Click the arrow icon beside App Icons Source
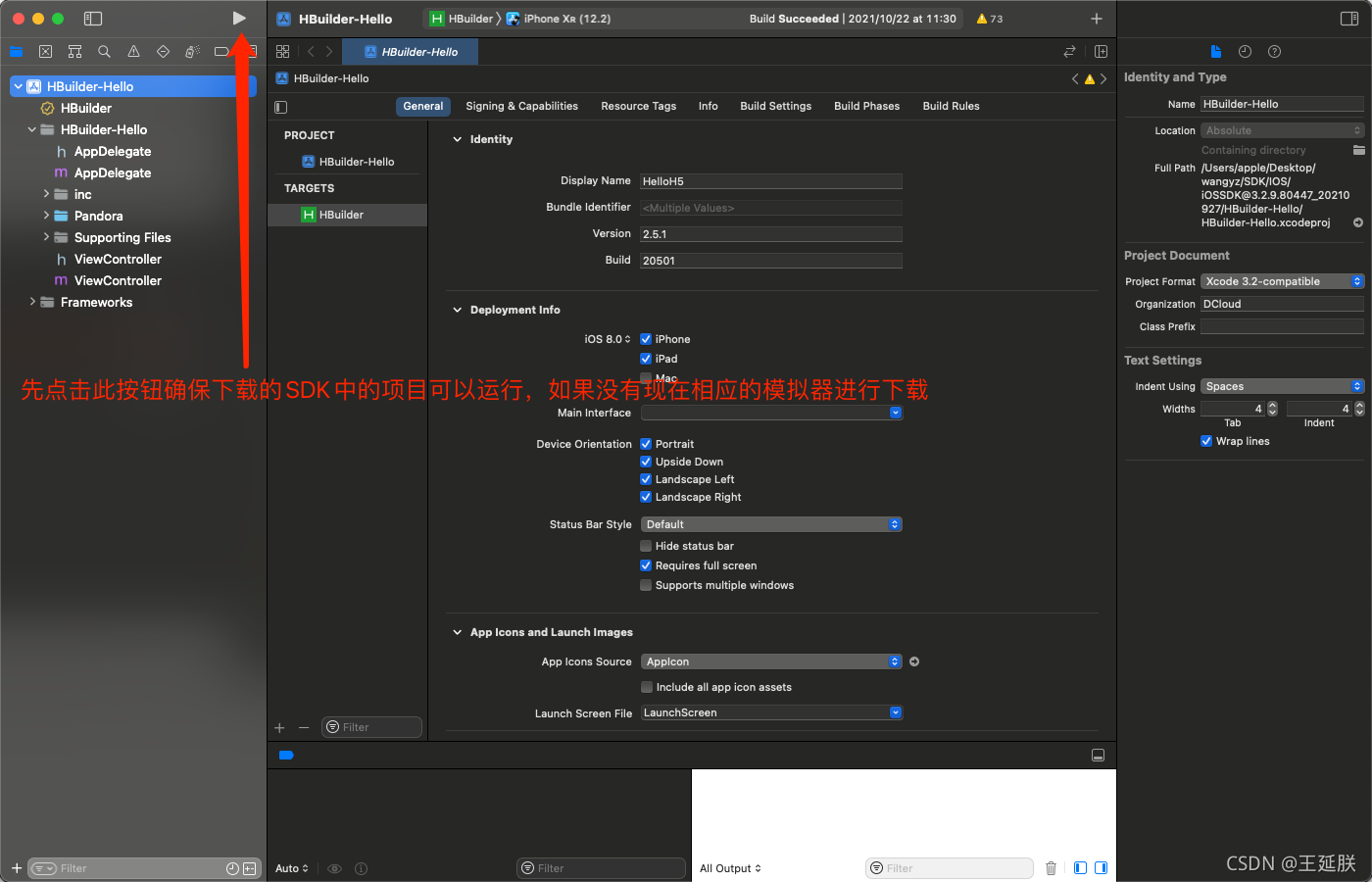This screenshot has width=1372, height=882. [914, 661]
